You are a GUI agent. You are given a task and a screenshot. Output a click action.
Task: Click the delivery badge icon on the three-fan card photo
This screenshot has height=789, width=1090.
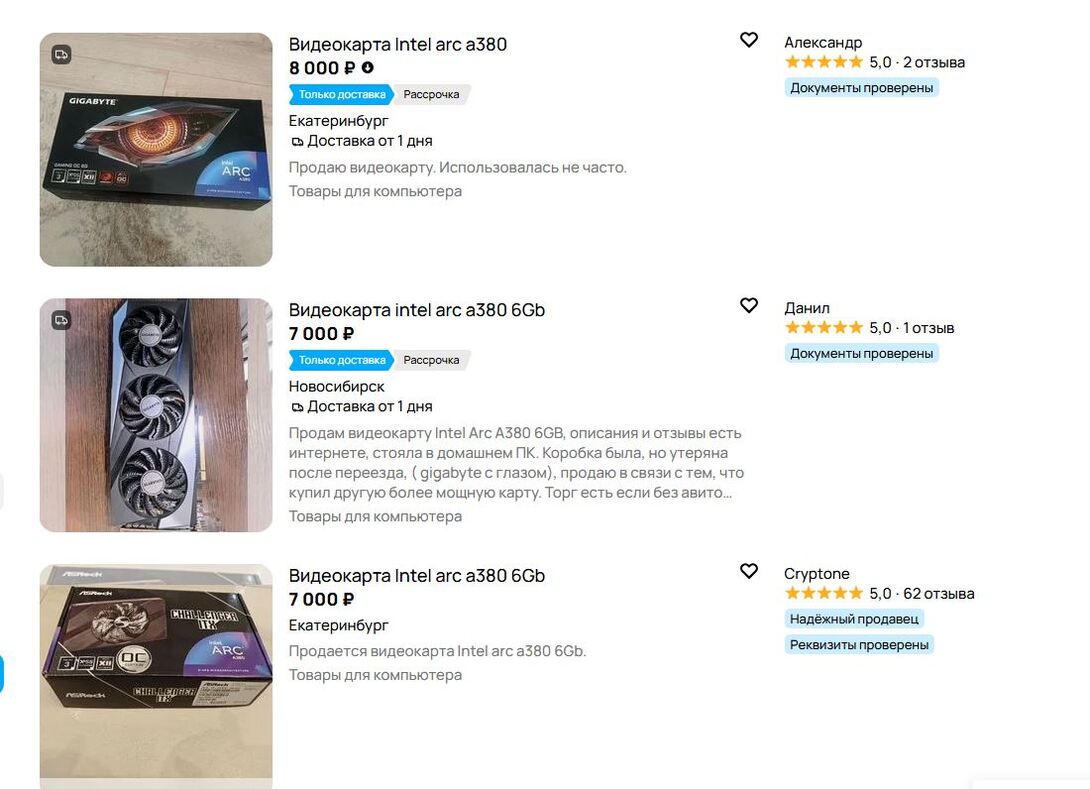click(61, 320)
